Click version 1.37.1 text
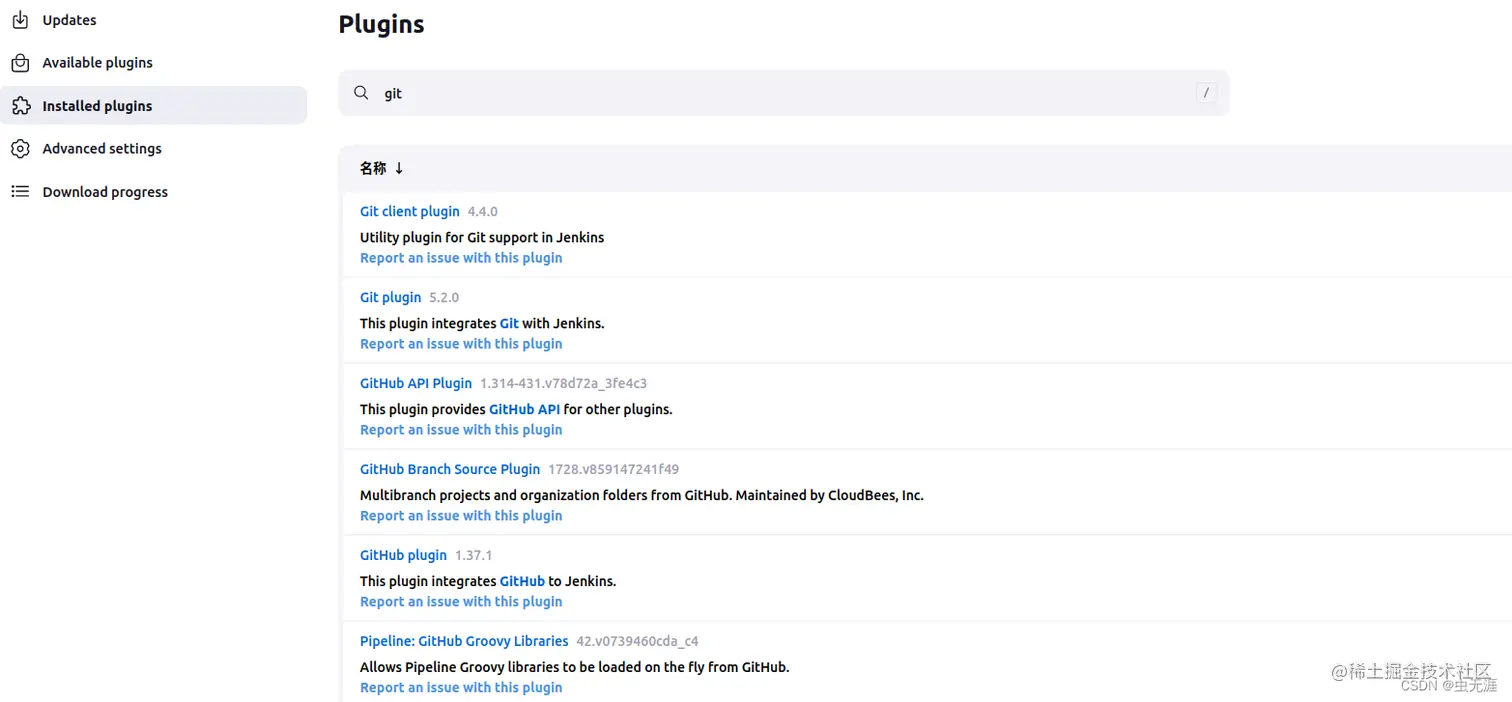 pos(474,556)
